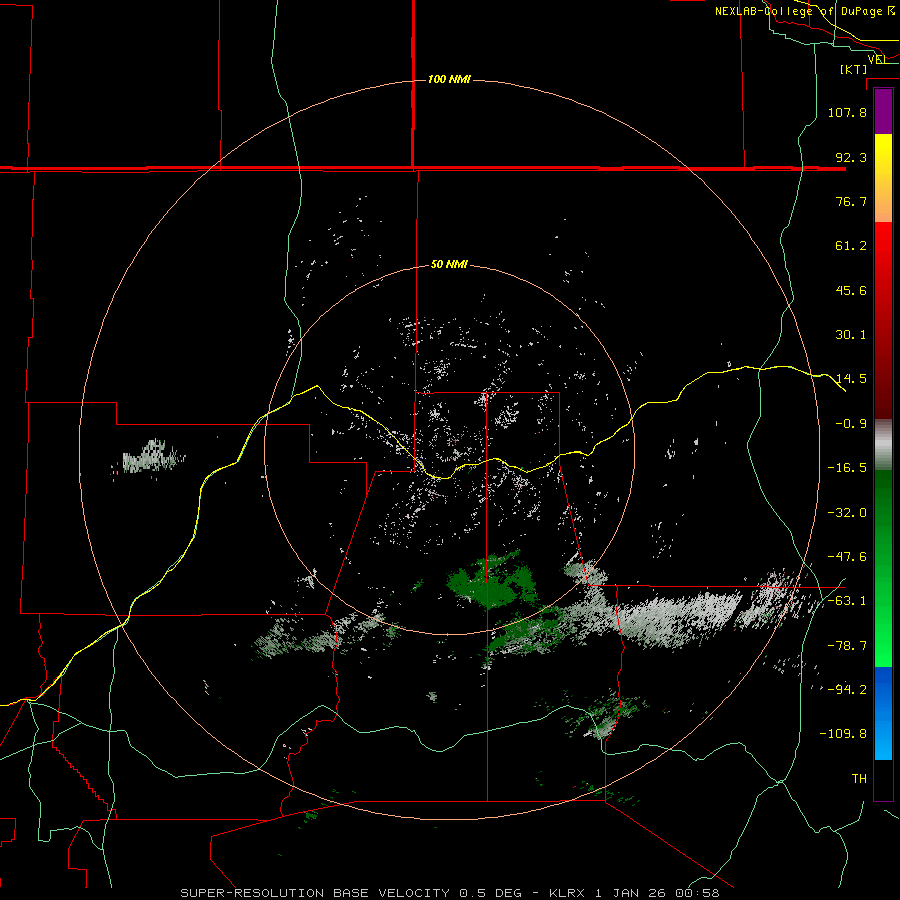The height and width of the screenshot is (900, 900).
Task: Click the -47.6 scale label
Action: pos(847,557)
